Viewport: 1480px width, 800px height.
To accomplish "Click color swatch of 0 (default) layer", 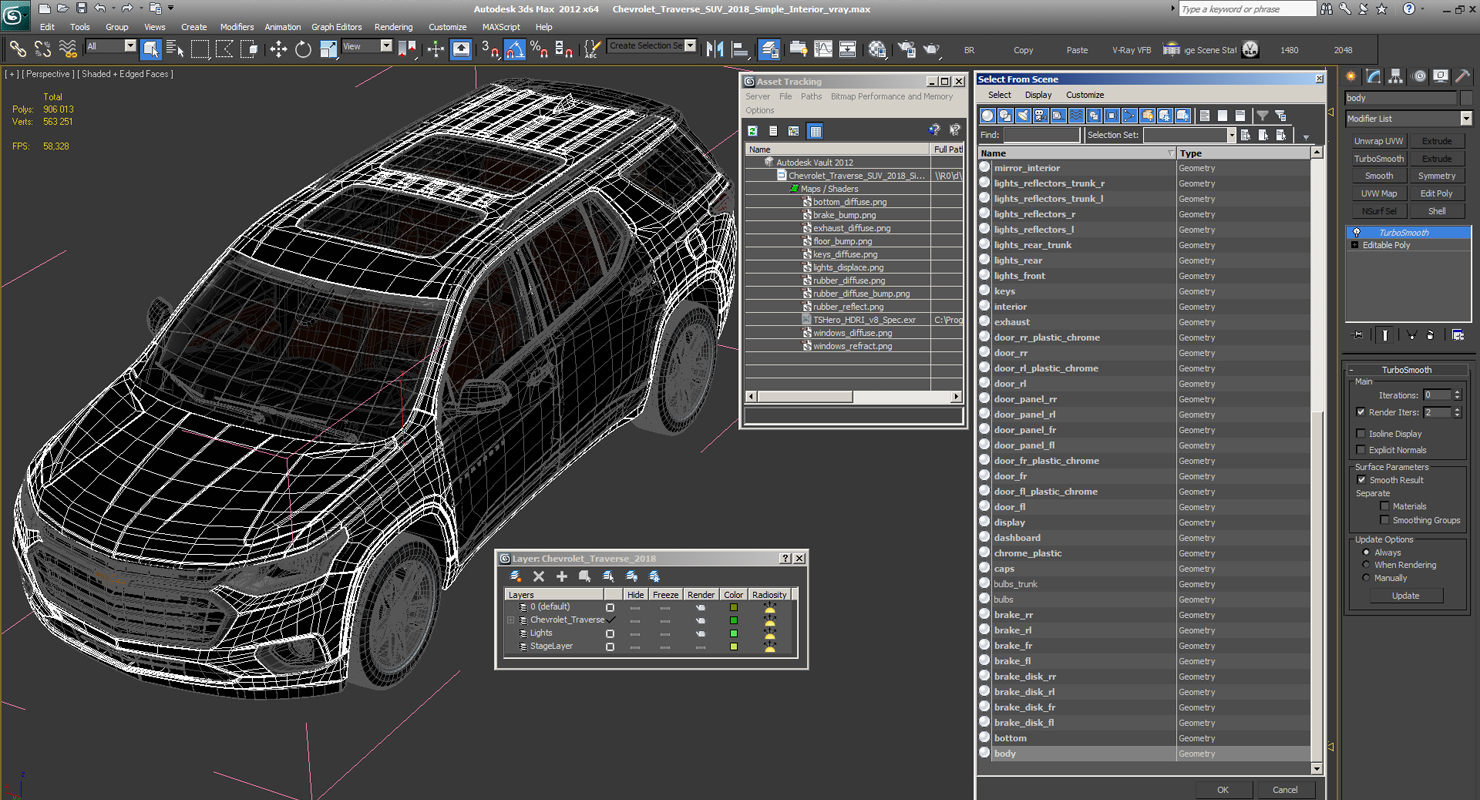I will tap(733, 607).
